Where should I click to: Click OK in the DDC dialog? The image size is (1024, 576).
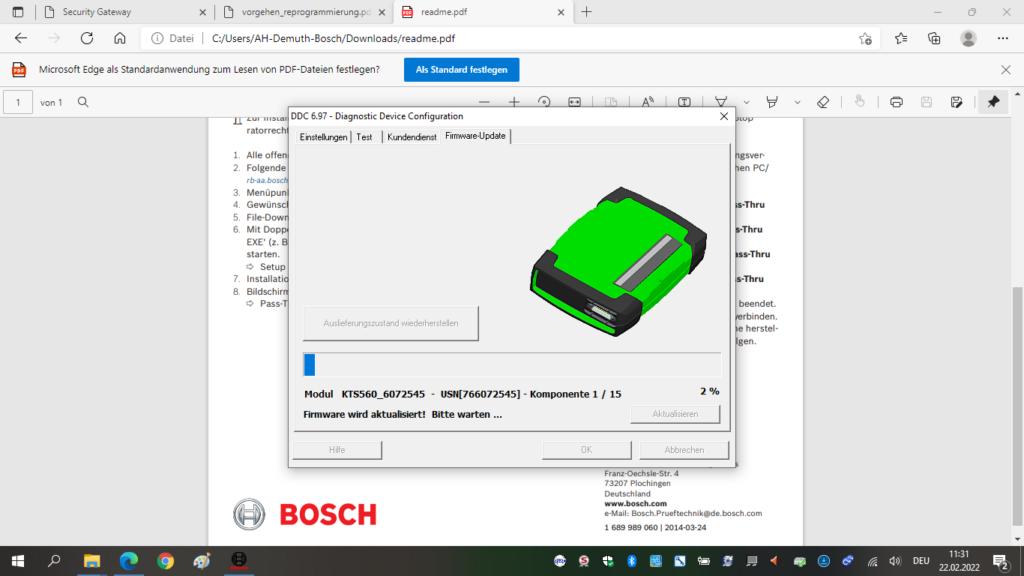click(586, 450)
